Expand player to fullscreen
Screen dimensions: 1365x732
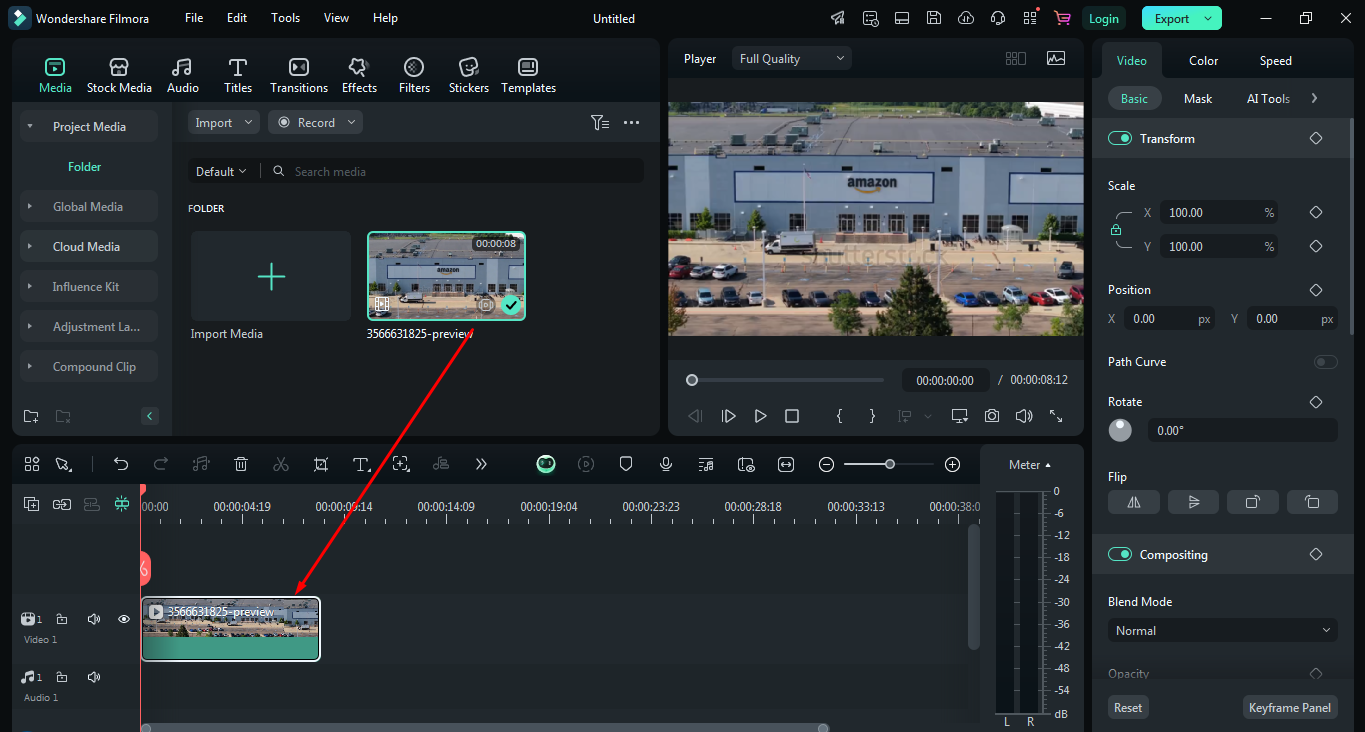point(1056,416)
